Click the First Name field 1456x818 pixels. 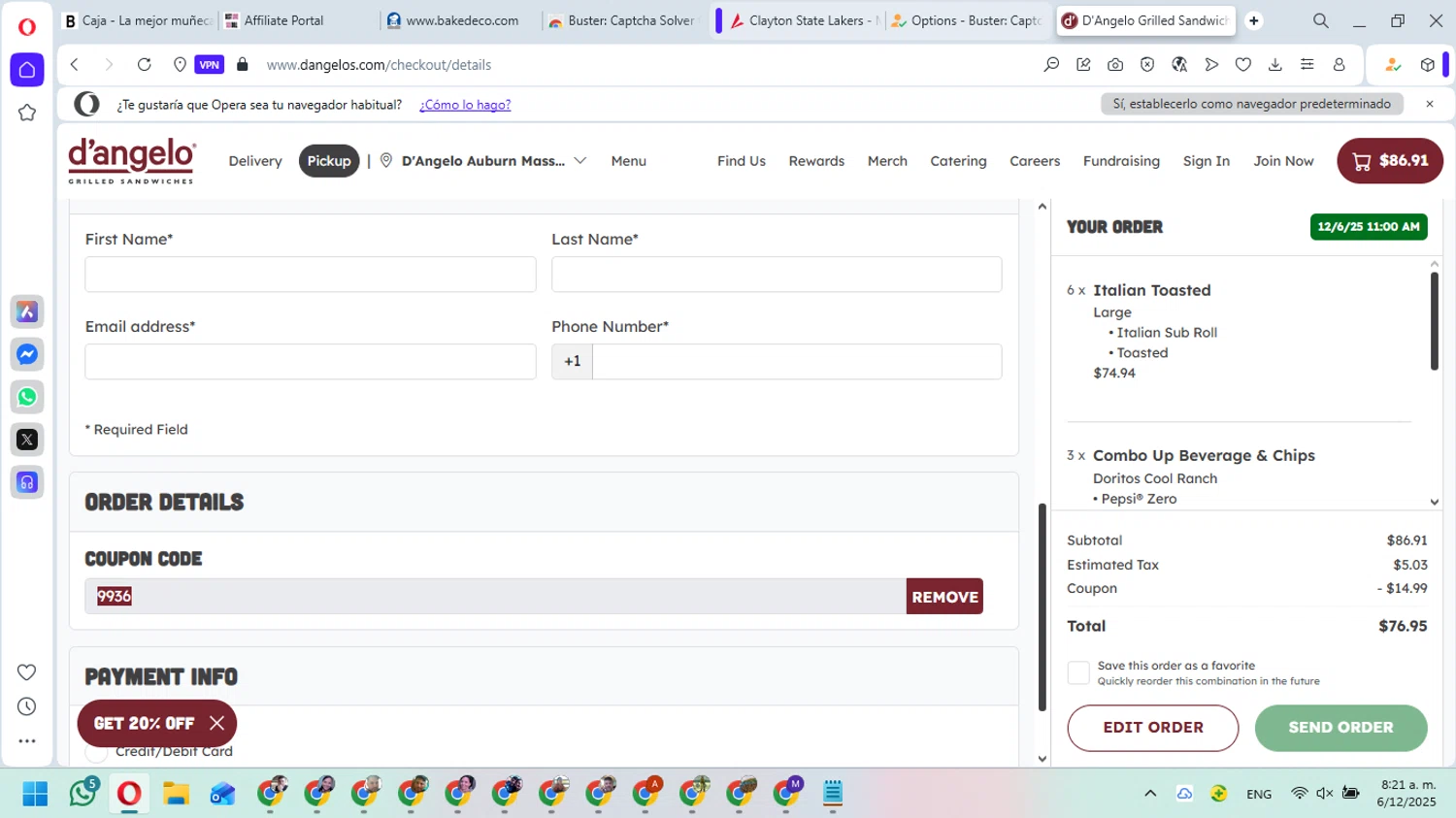[x=311, y=275]
